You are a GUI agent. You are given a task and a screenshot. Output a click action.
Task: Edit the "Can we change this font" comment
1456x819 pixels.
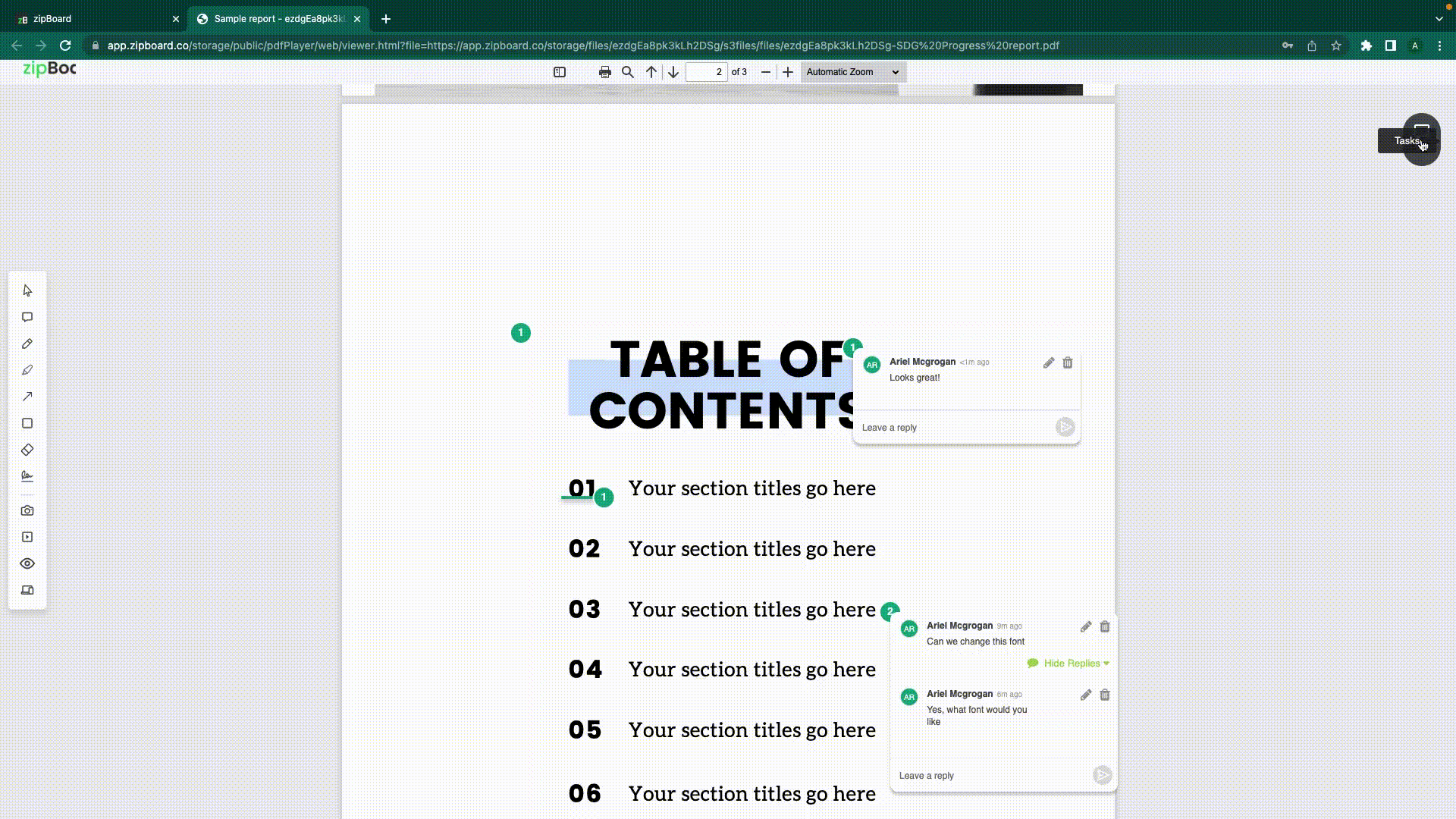click(x=1086, y=627)
